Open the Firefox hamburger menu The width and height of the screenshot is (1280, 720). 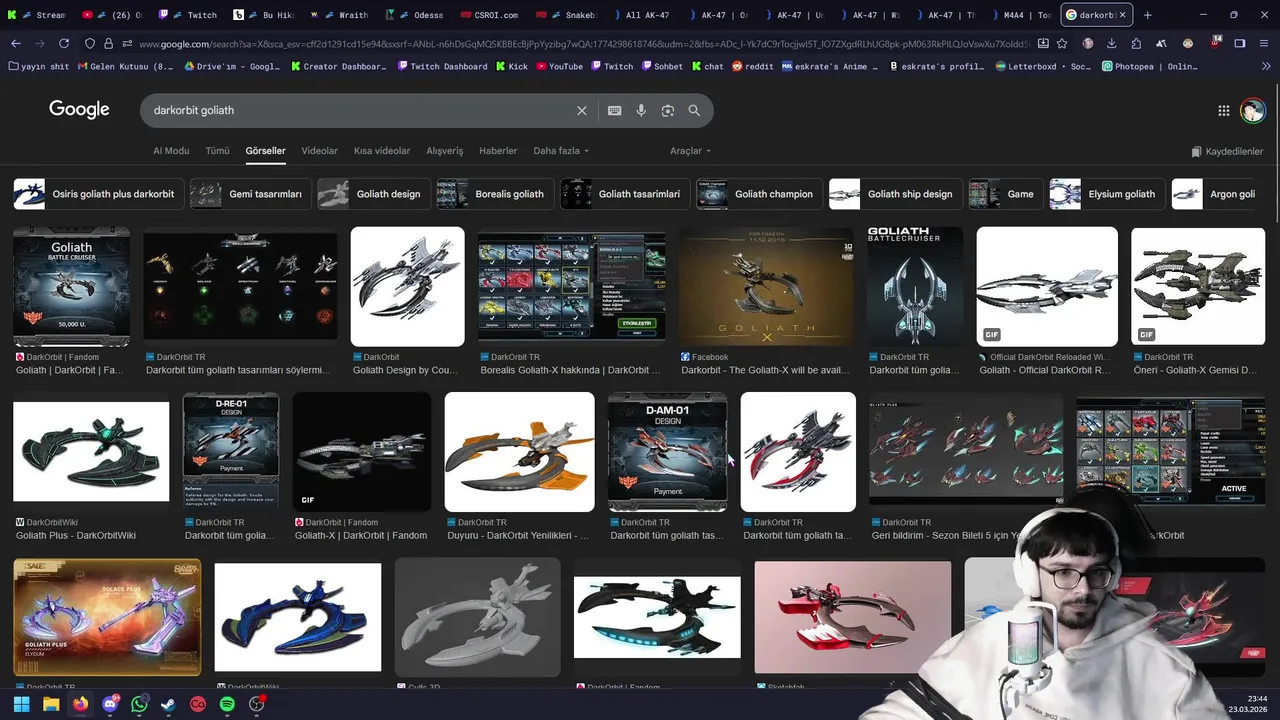click(1265, 44)
